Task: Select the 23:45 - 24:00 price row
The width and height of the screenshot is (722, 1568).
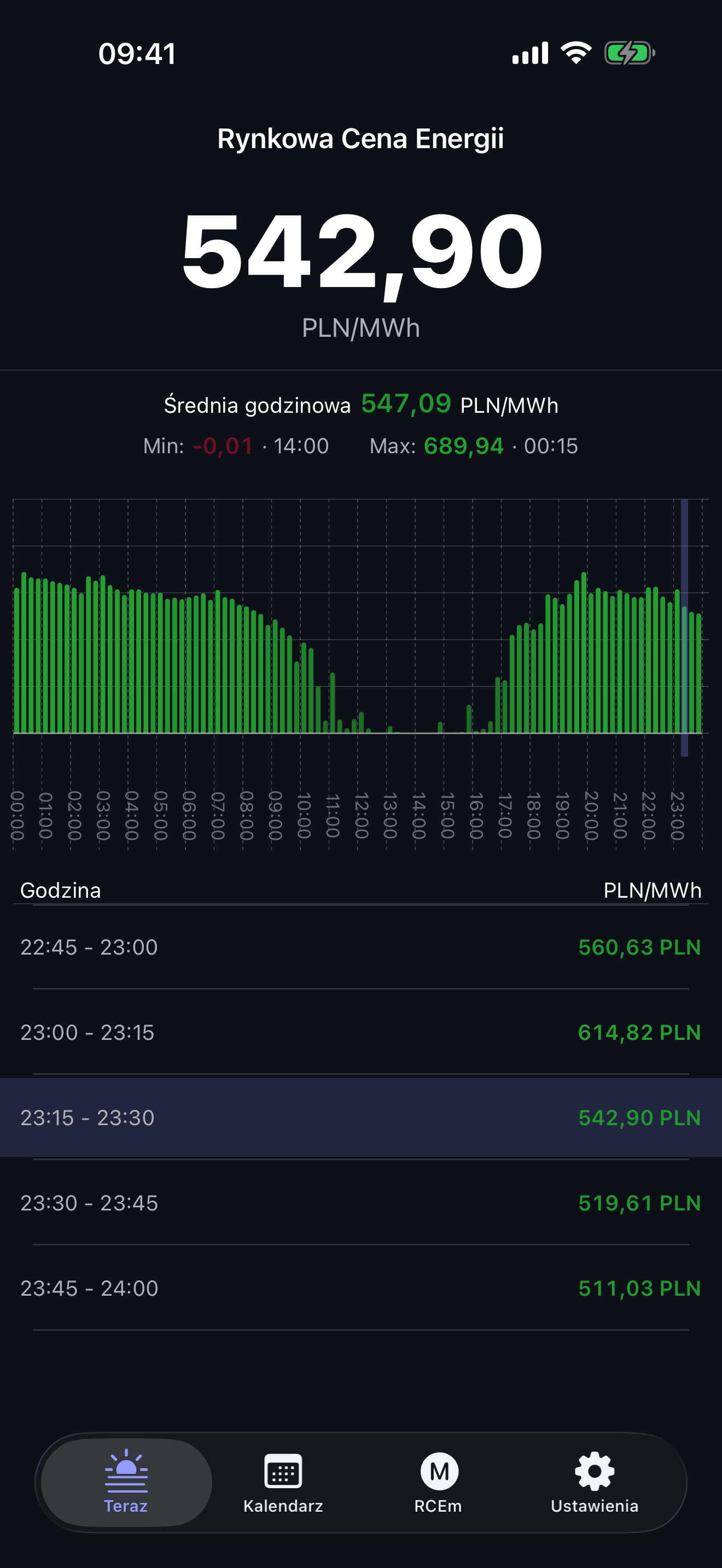Action: point(361,1288)
